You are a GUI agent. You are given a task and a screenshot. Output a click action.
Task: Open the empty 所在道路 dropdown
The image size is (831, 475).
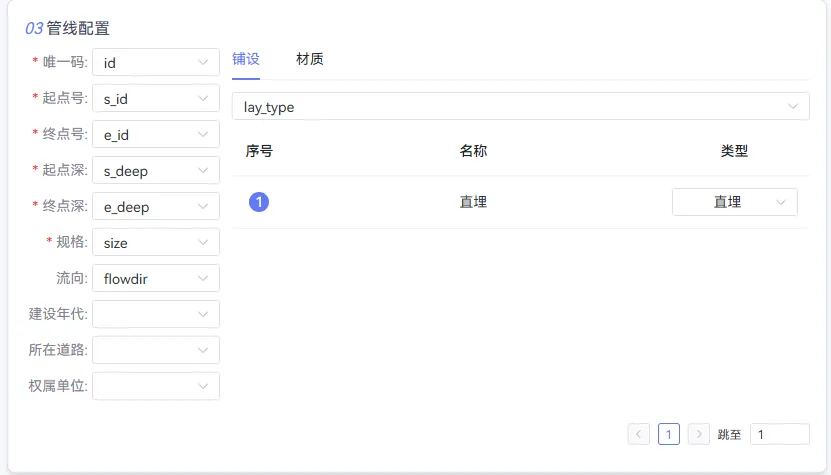pyautogui.click(x=156, y=350)
